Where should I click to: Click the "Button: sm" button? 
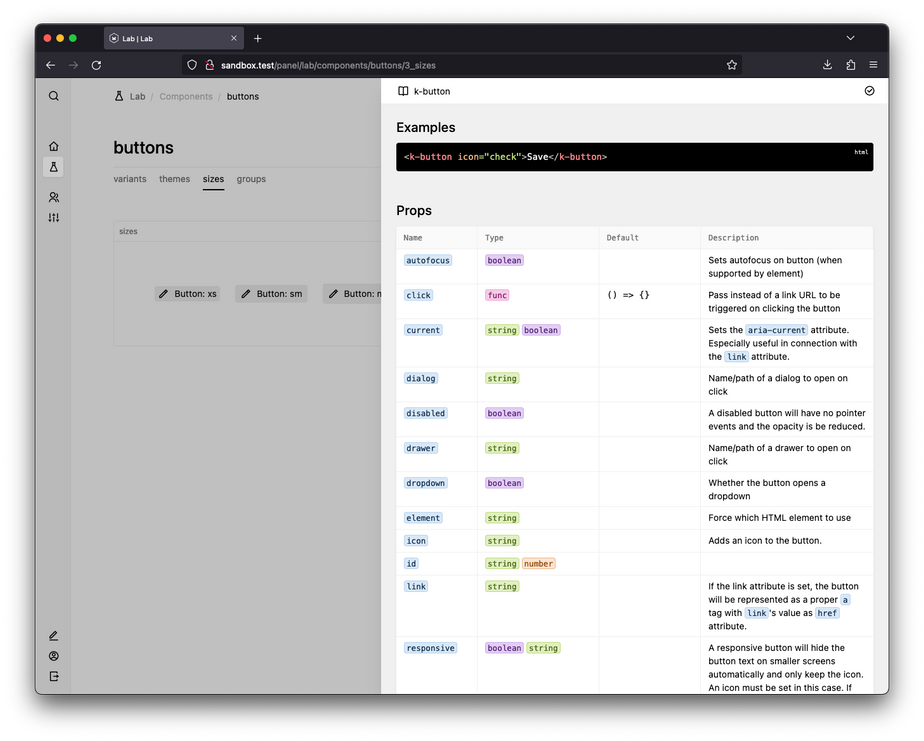271,294
